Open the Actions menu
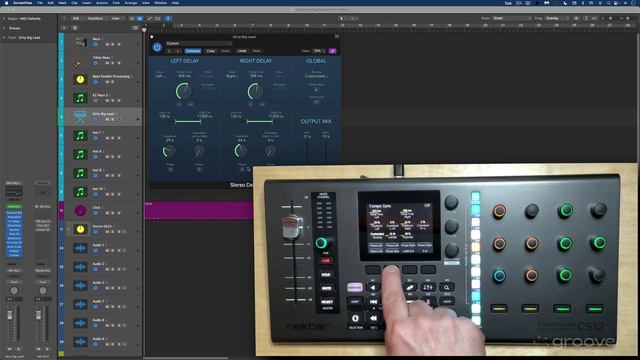This screenshot has height=360, width=640. (x=102, y=3)
